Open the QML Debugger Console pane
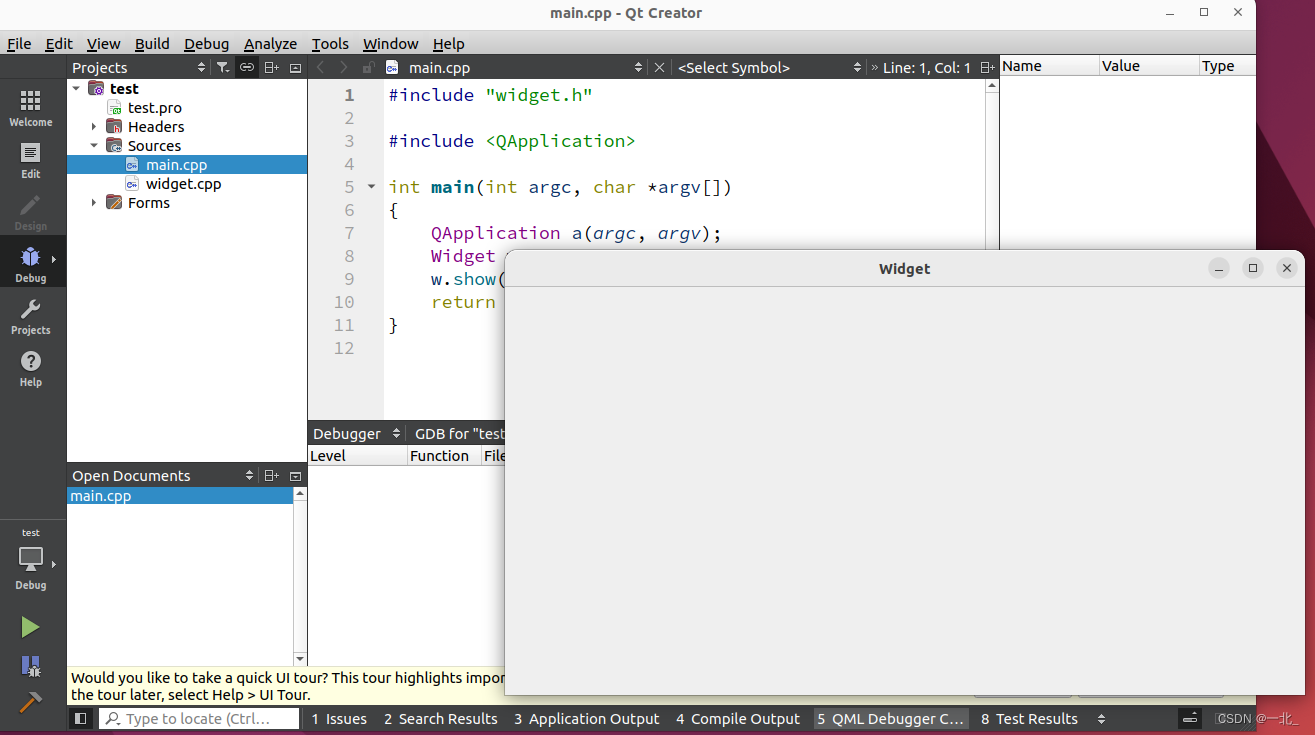Image resolution: width=1315 pixels, height=735 pixels. point(890,719)
